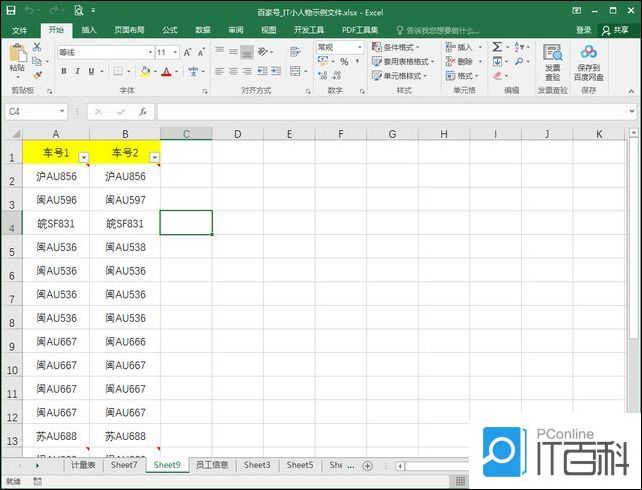Select cell containing 闽AU597

click(x=125, y=200)
